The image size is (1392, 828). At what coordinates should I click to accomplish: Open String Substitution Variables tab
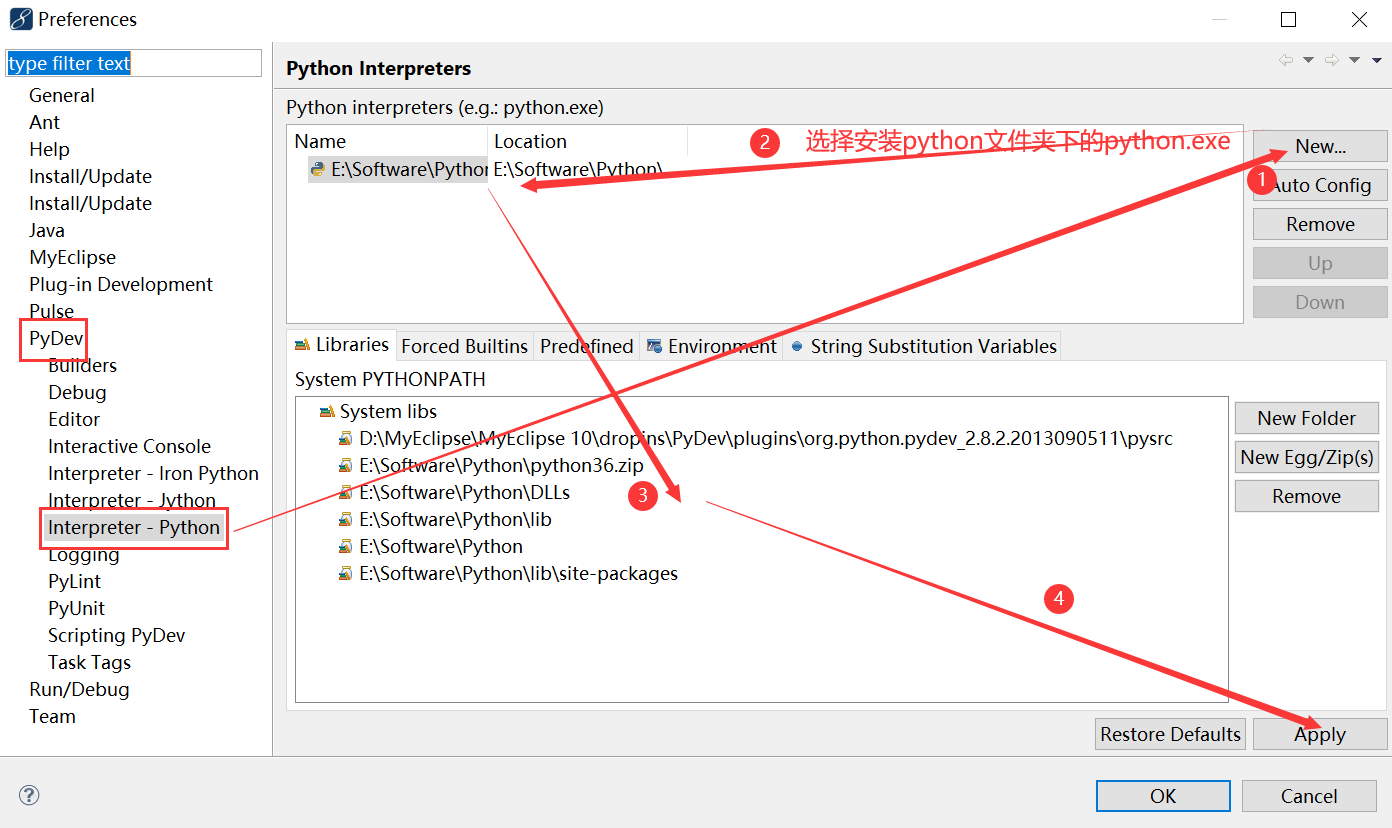(922, 346)
